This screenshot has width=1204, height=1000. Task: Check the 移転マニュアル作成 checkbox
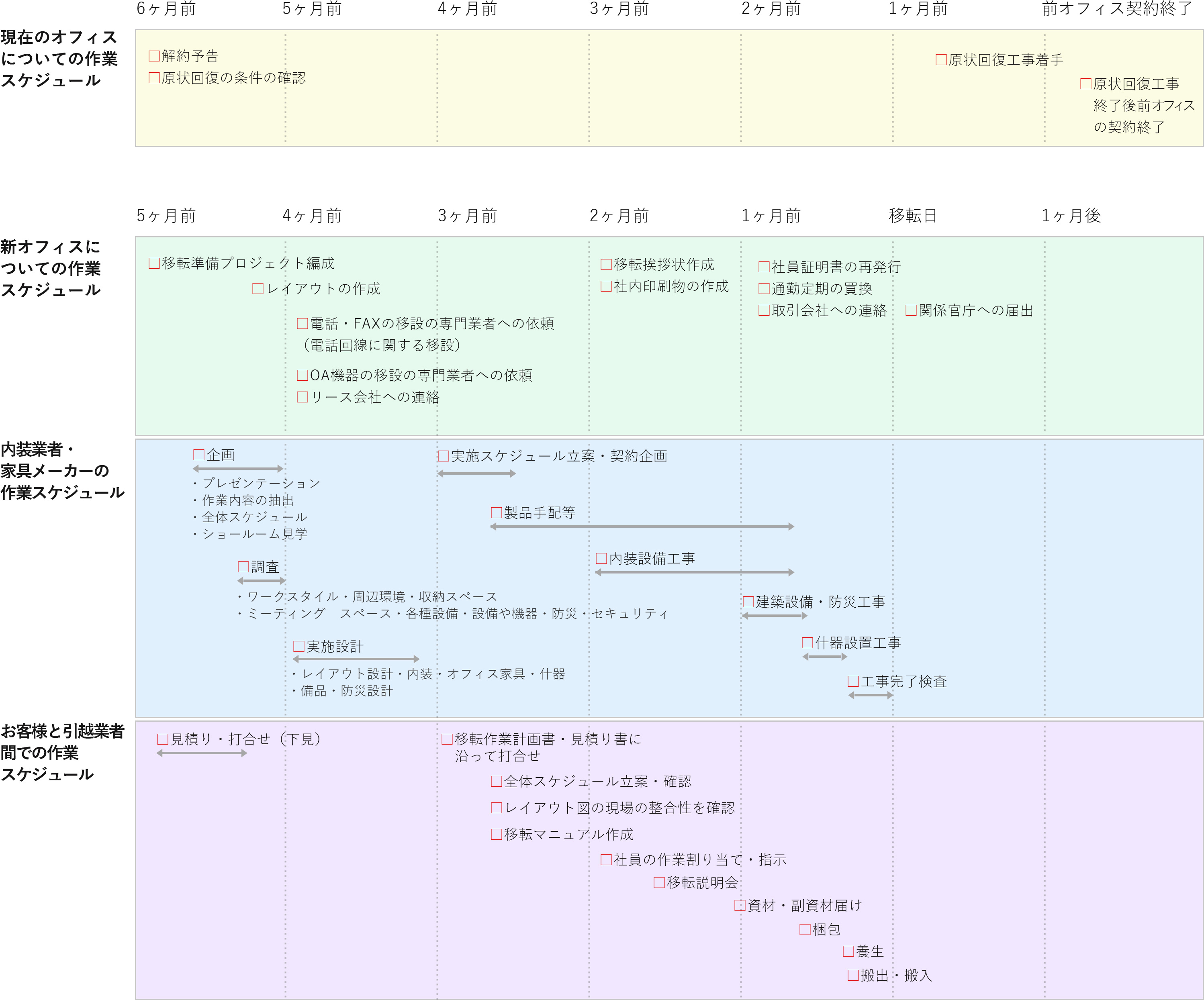point(497,834)
